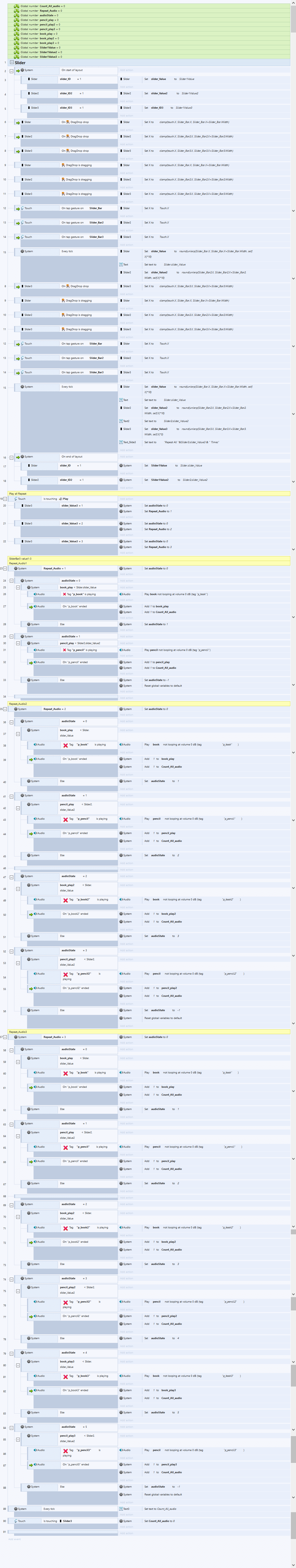Collapse the 'Touch is touching Play' event
296x1568 pixels.
pos(5,499)
